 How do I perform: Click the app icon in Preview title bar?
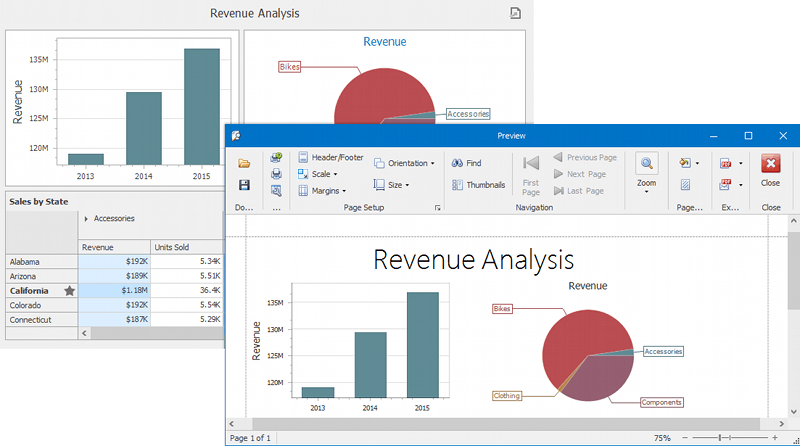click(x=236, y=136)
